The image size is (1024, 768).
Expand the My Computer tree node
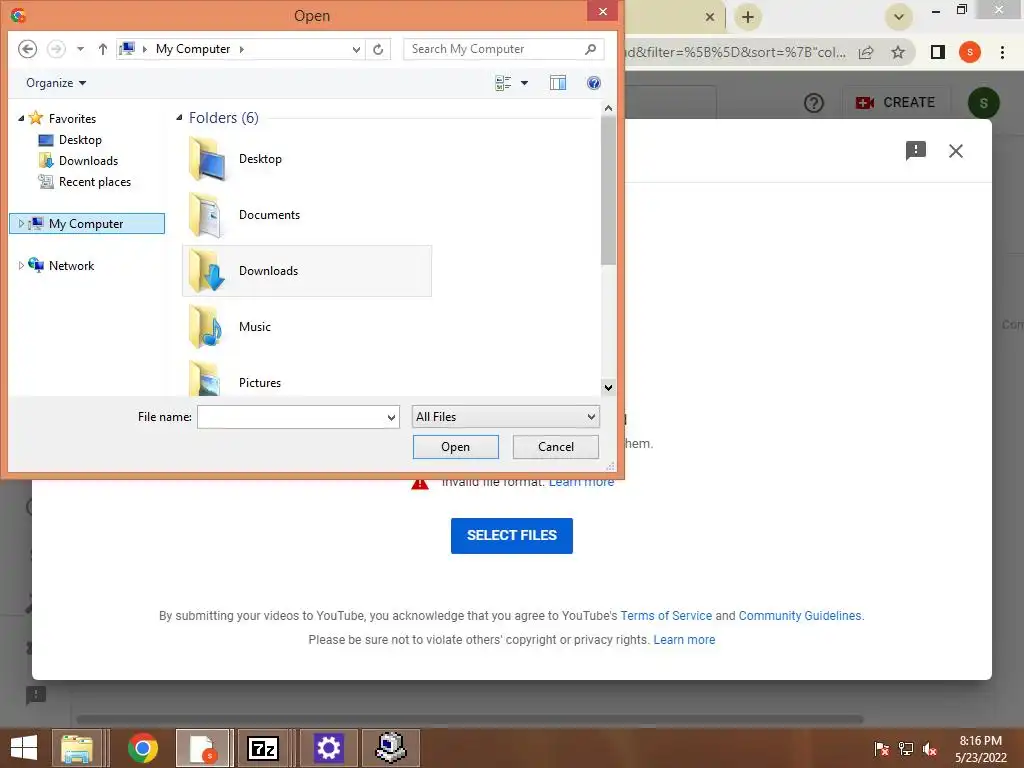point(21,223)
